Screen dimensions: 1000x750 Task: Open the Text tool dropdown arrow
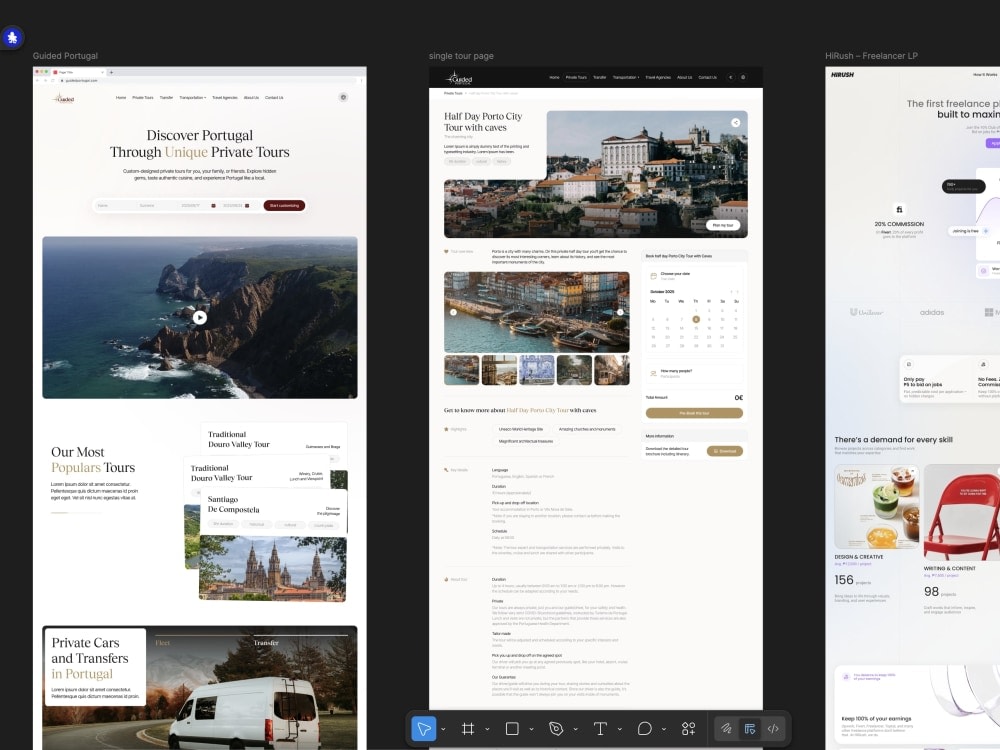tap(619, 729)
